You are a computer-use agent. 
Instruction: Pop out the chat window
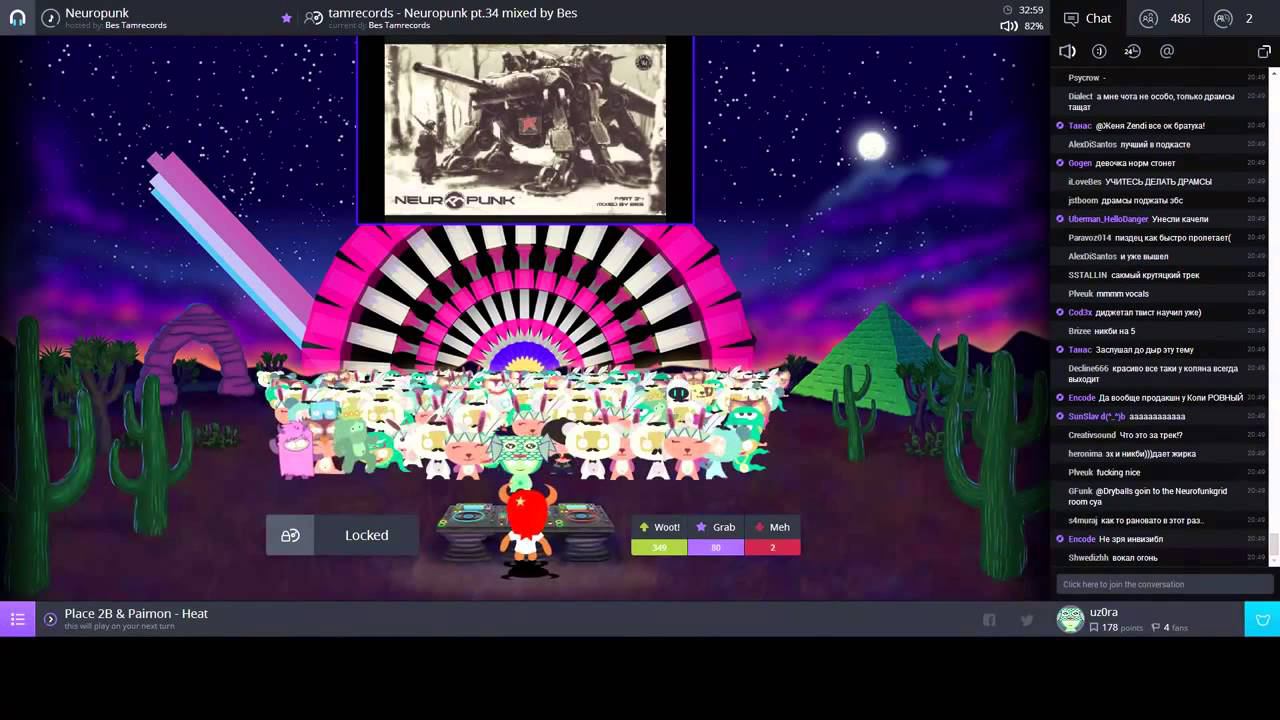[x=1264, y=51]
